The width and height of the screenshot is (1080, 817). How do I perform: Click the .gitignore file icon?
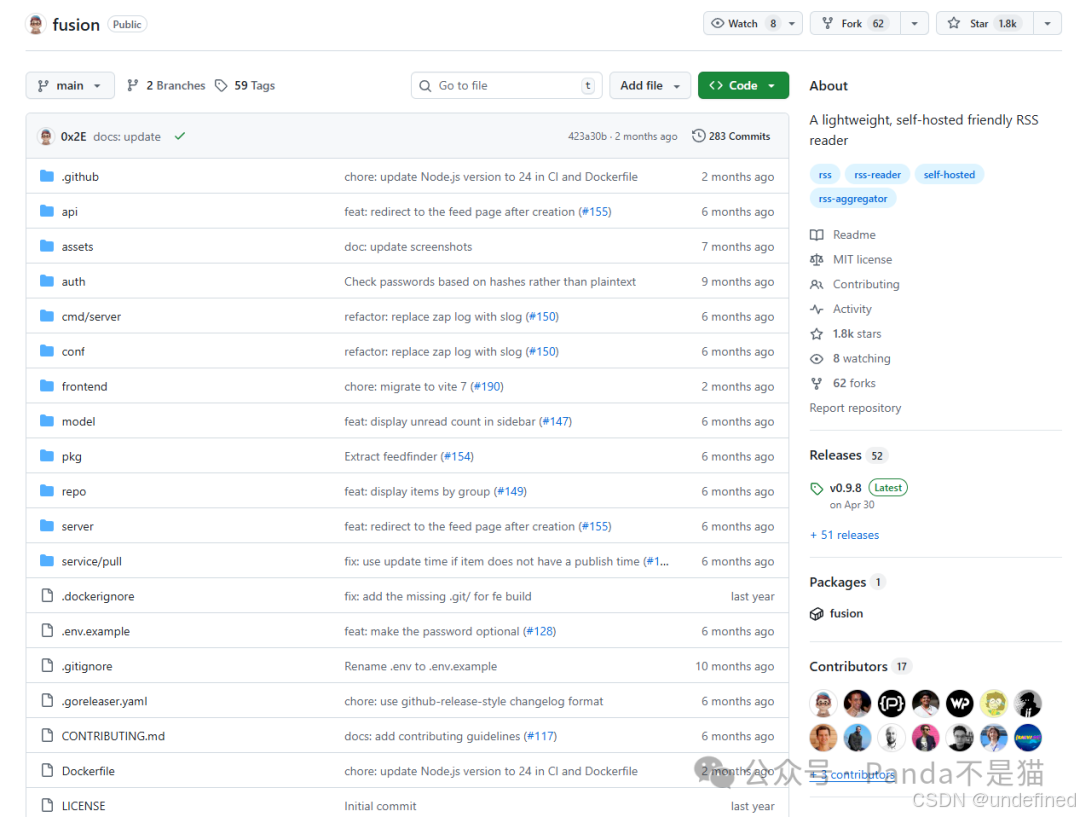(47, 665)
